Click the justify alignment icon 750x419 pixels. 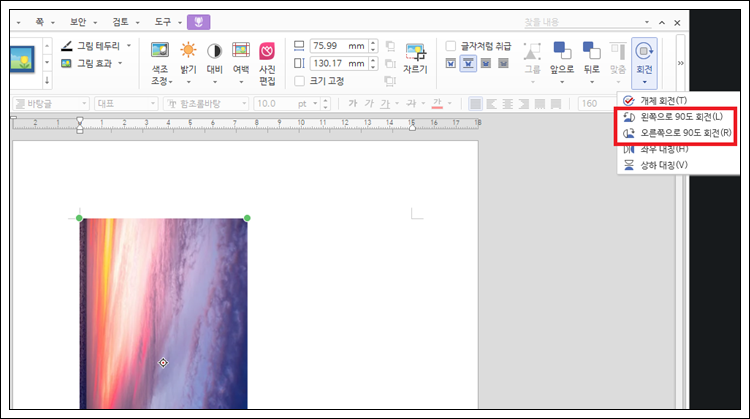point(475,103)
